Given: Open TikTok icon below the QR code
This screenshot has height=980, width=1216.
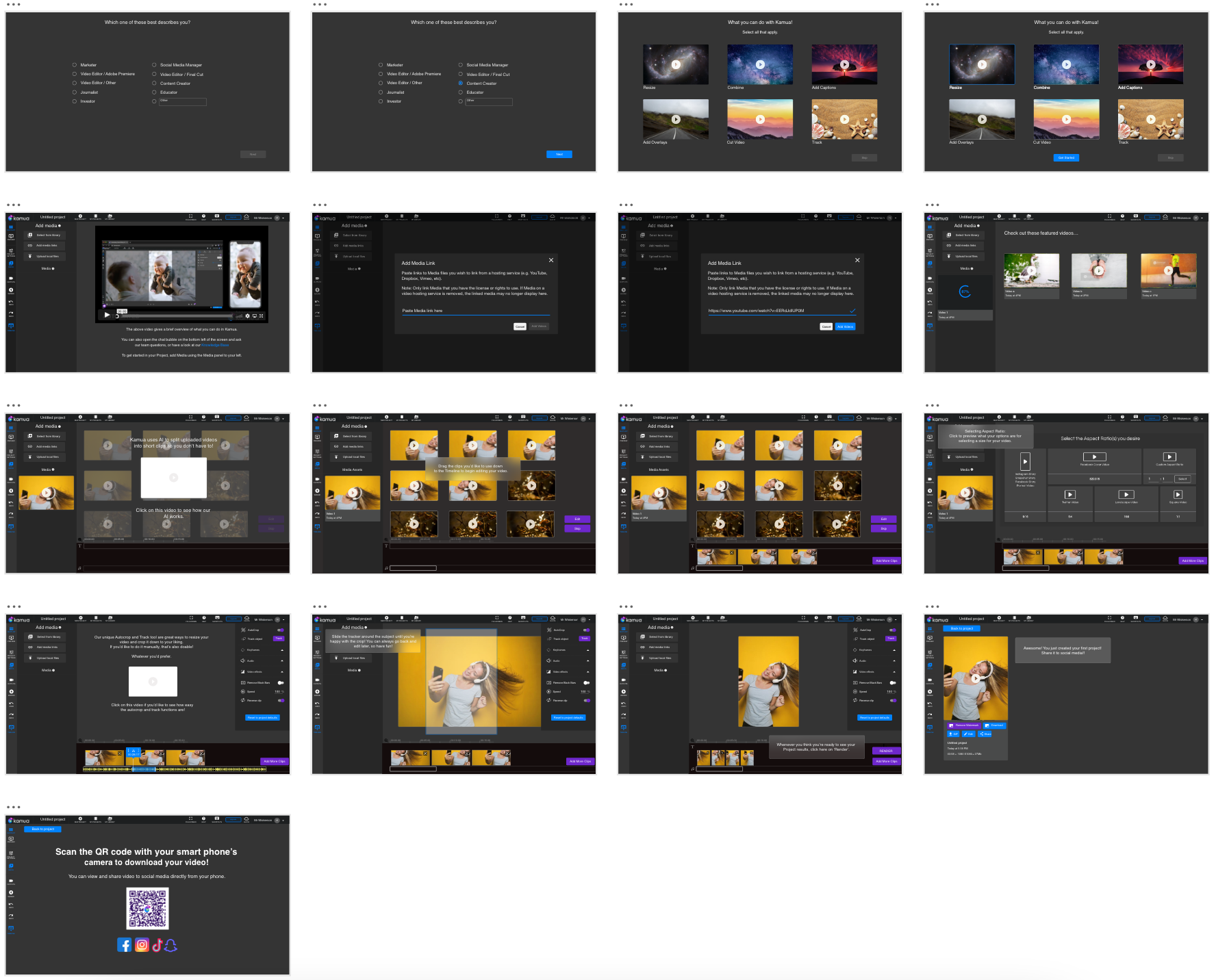Looking at the screenshot, I should coord(157,945).
